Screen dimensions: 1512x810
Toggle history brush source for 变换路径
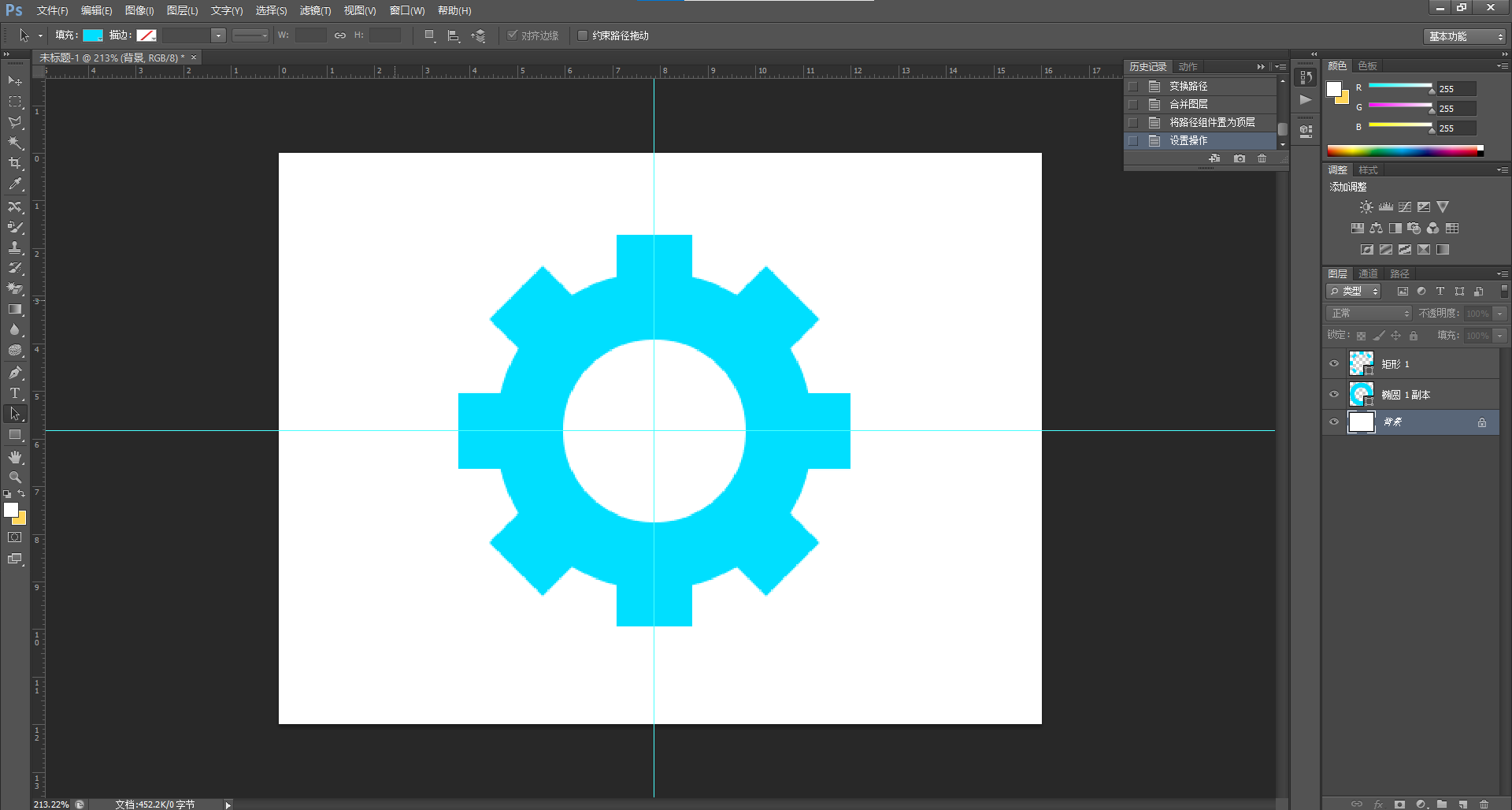1133,86
